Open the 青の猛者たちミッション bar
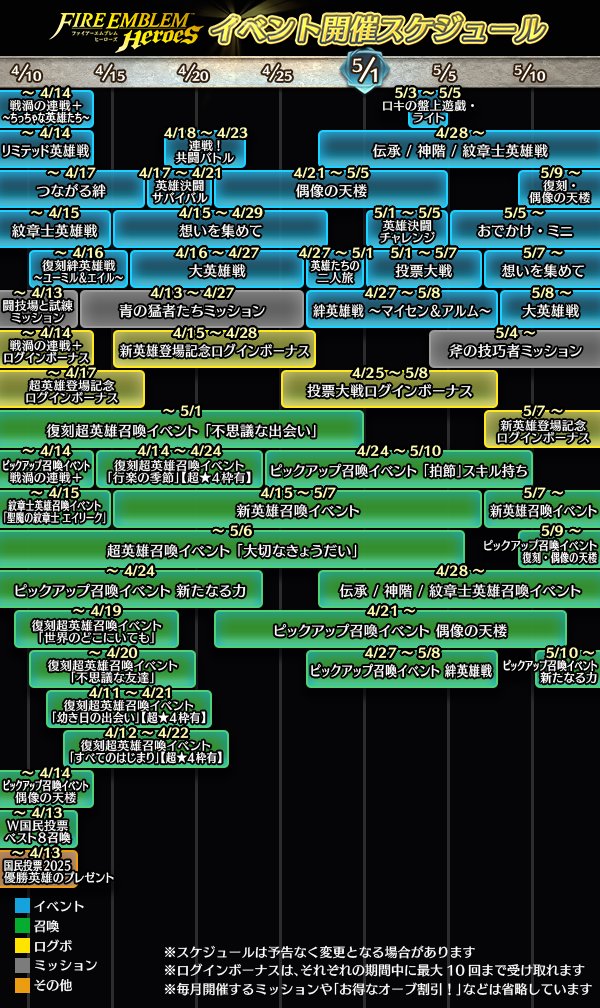Image resolution: width=600 pixels, height=1008 pixels. coord(192,310)
